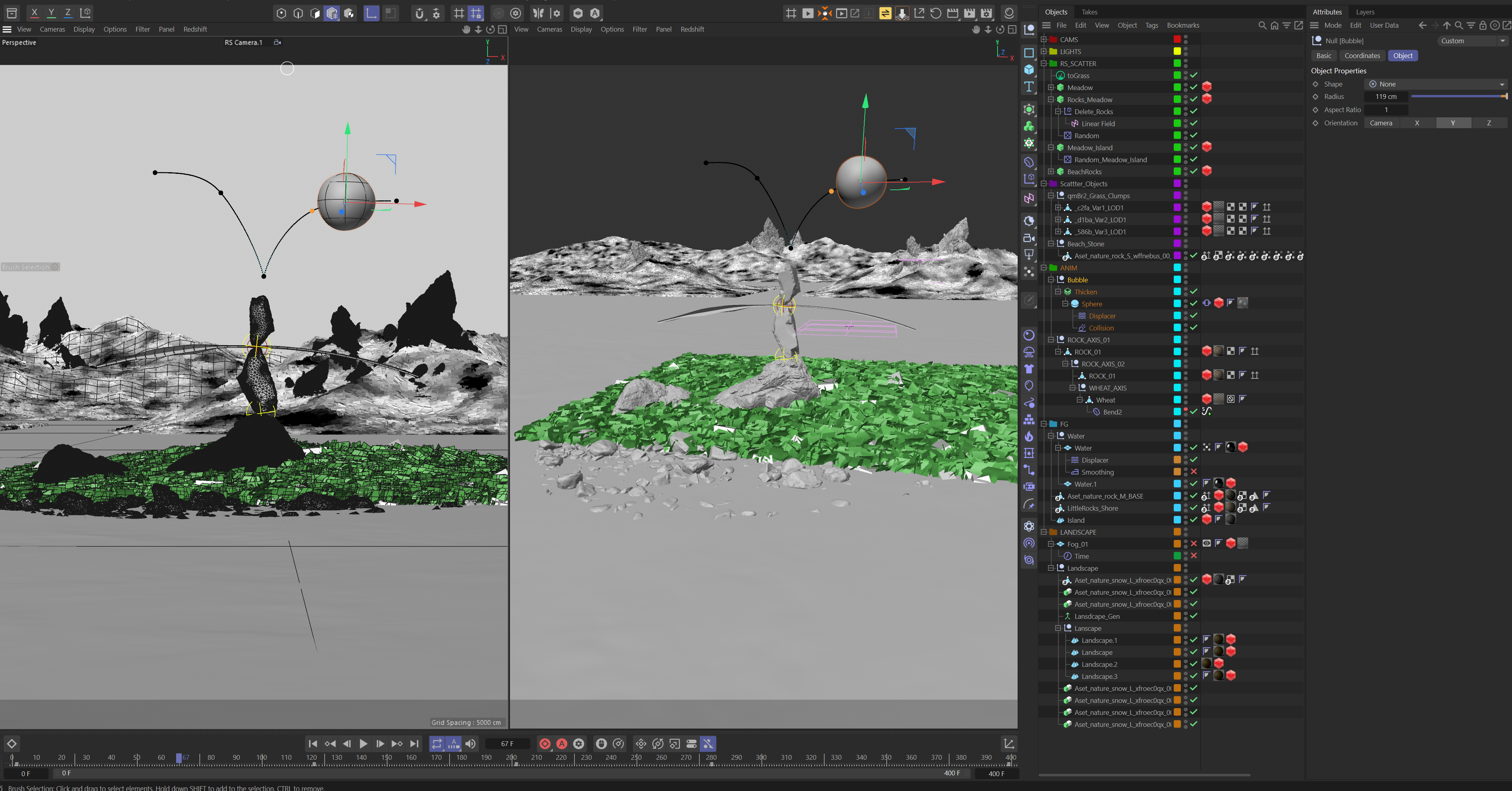Collapse the Scatter_Objects group
Image resolution: width=1512 pixels, height=791 pixels.
pos(1044,184)
